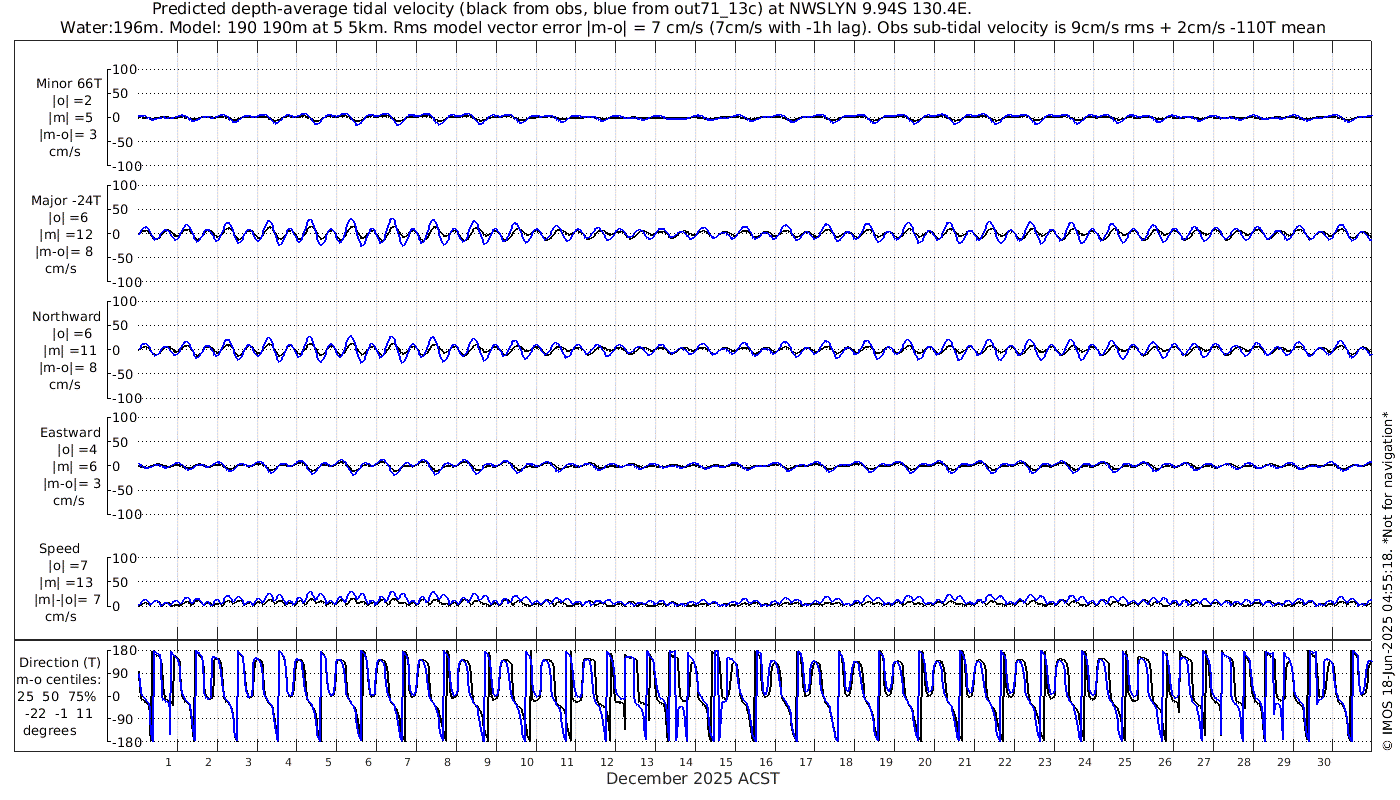Viewport: 1400px width, 800px height.
Task: Click '|o| =2' in the Minor panel
Action: [x=71, y=101]
